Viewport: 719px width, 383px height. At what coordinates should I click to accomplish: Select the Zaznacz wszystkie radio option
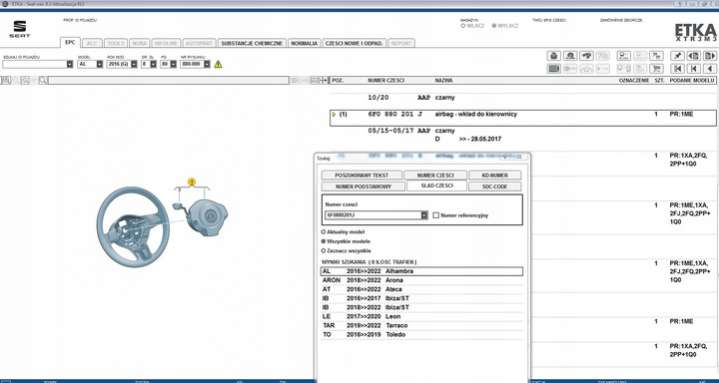[x=324, y=251]
